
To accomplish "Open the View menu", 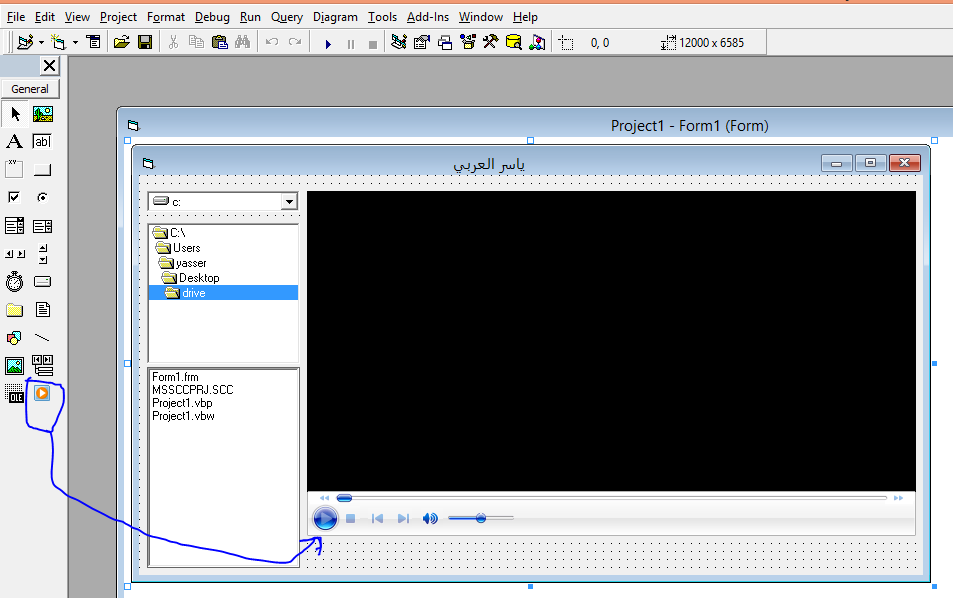I will click(77, 17).
